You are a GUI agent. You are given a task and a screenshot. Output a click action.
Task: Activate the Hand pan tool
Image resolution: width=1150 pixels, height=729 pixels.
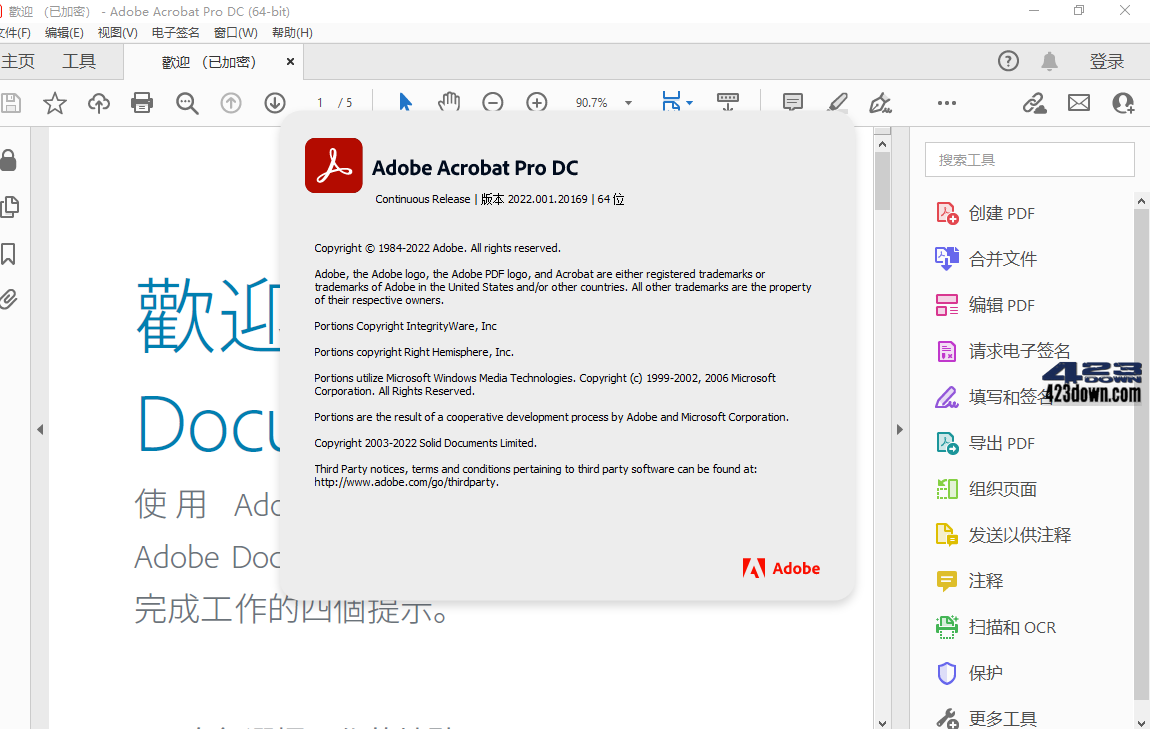[x=449, y=102]
